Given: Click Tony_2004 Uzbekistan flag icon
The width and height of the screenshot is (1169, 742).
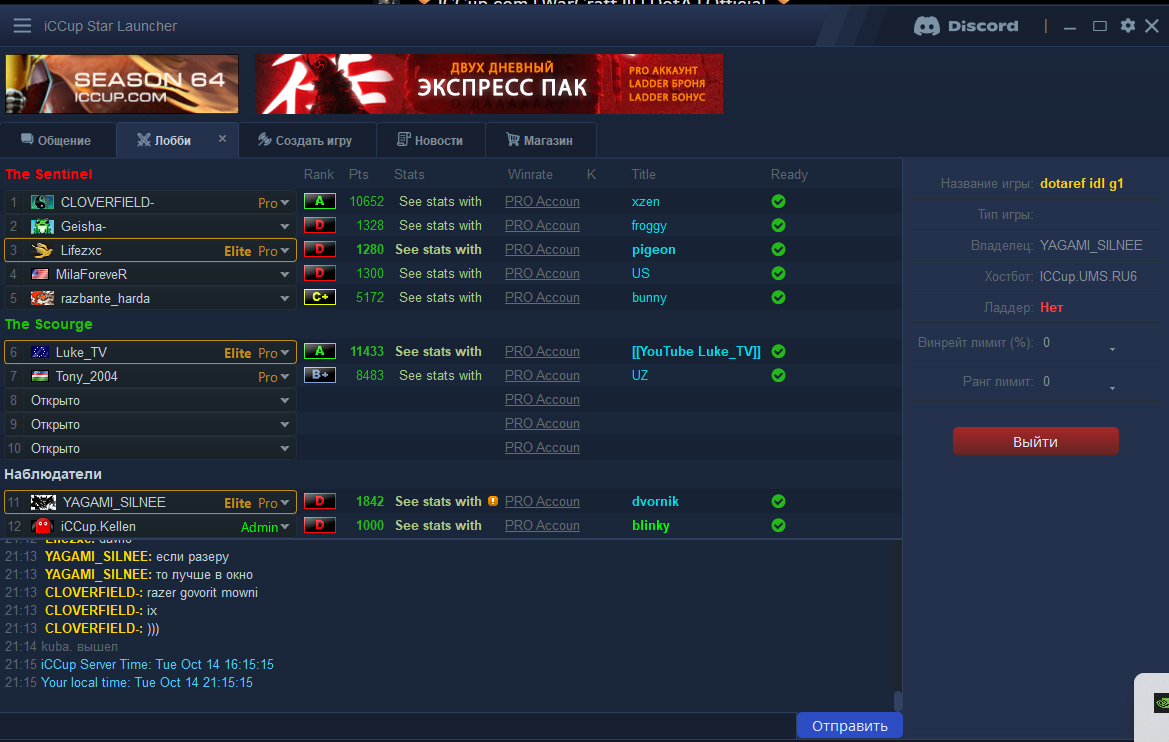Looking at the screenshot, I should (x=40, y=376).
